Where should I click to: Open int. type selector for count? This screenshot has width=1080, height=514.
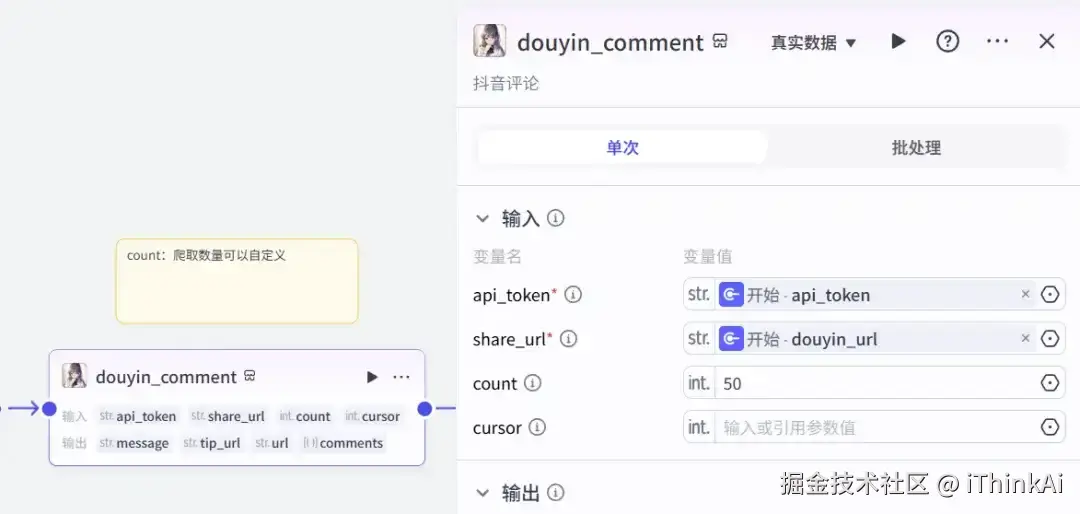point(699,383)
